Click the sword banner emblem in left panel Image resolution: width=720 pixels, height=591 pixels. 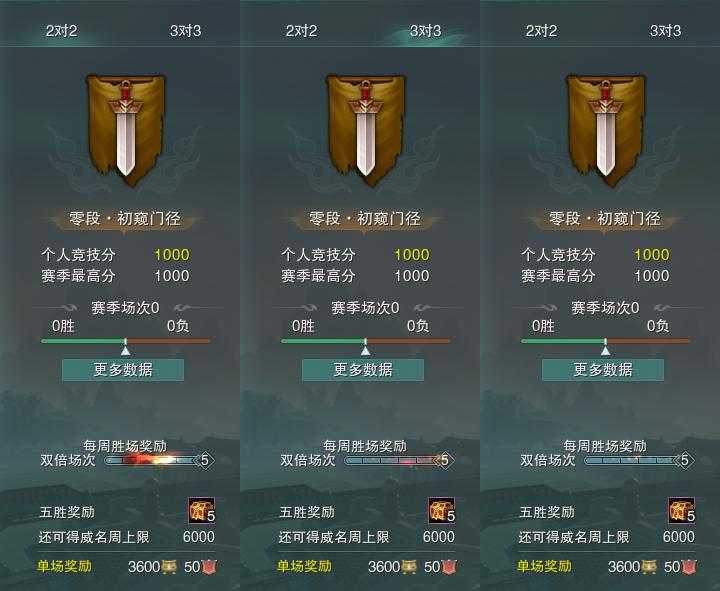125,131
